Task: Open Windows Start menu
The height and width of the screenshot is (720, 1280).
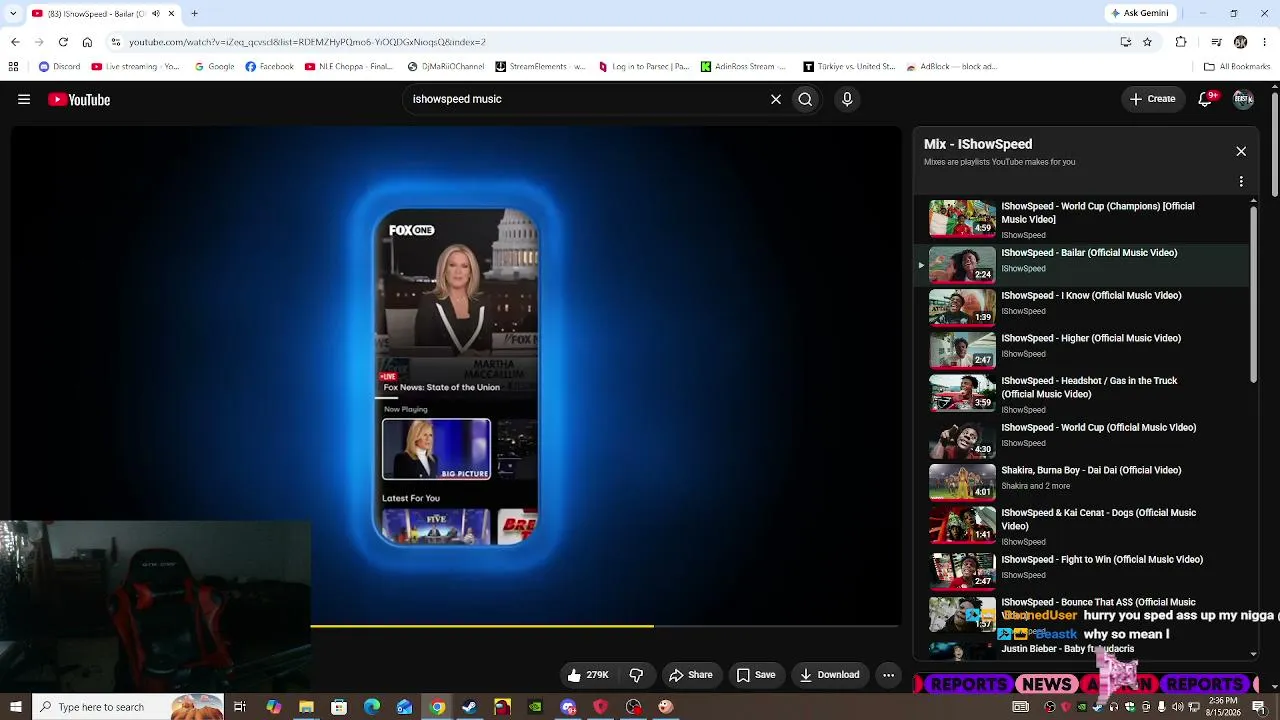Action: click(15, 707)
